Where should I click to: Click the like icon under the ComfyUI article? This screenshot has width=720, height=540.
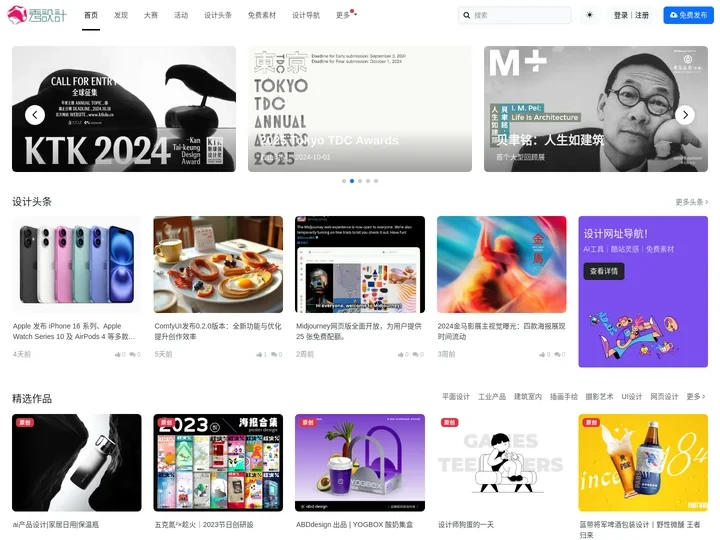pos(259,354)
